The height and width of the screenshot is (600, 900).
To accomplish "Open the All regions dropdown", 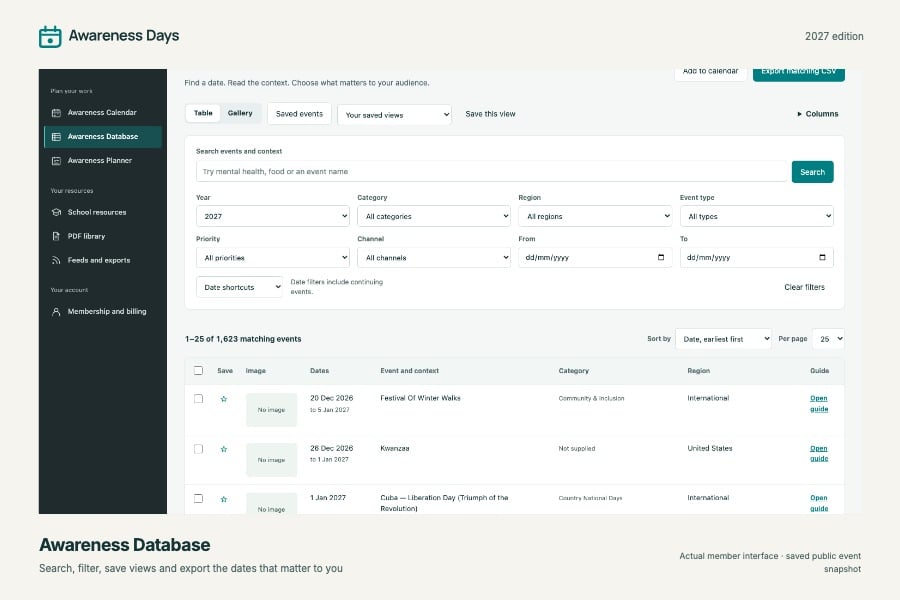I will (x=595, y=216).
